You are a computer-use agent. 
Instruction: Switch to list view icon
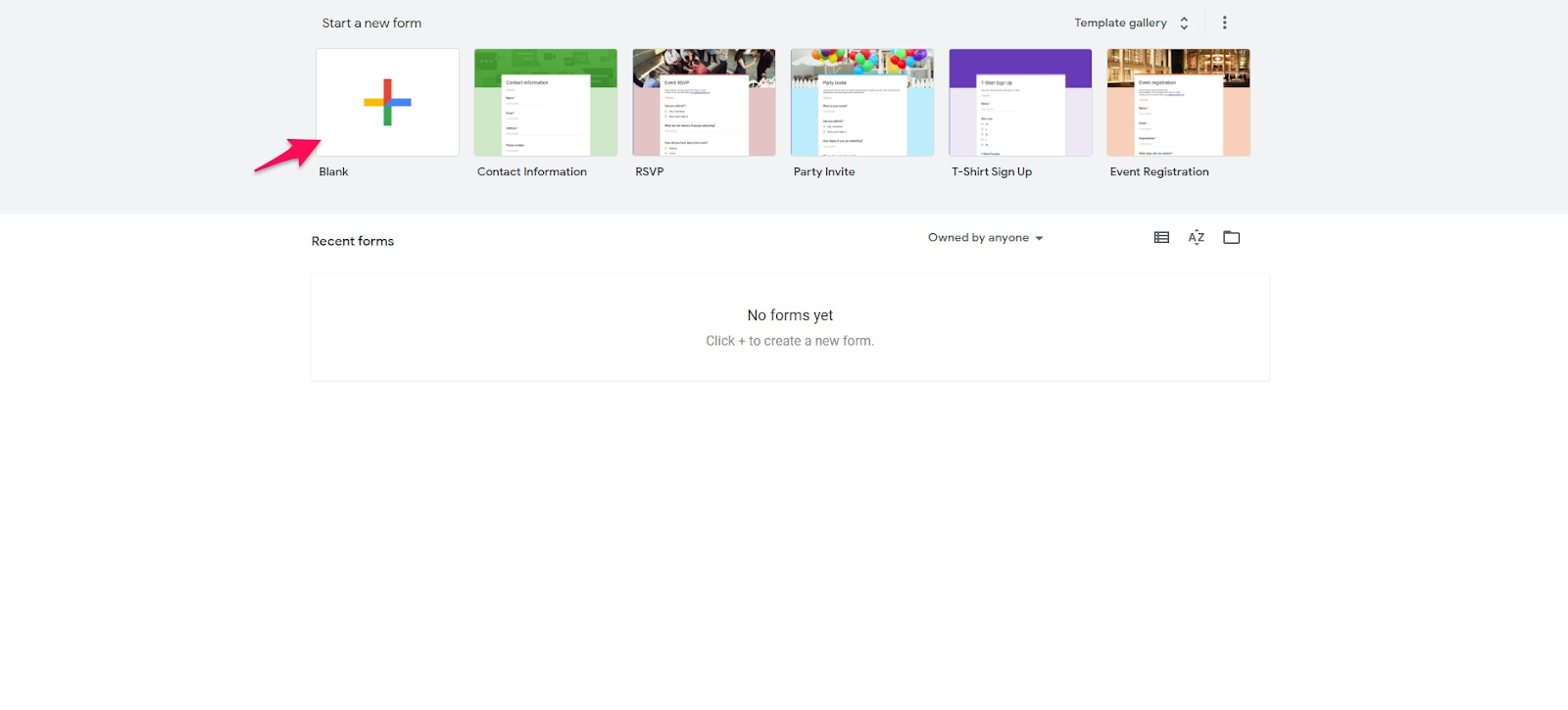pyautogui.click(x=1161, y=237)
